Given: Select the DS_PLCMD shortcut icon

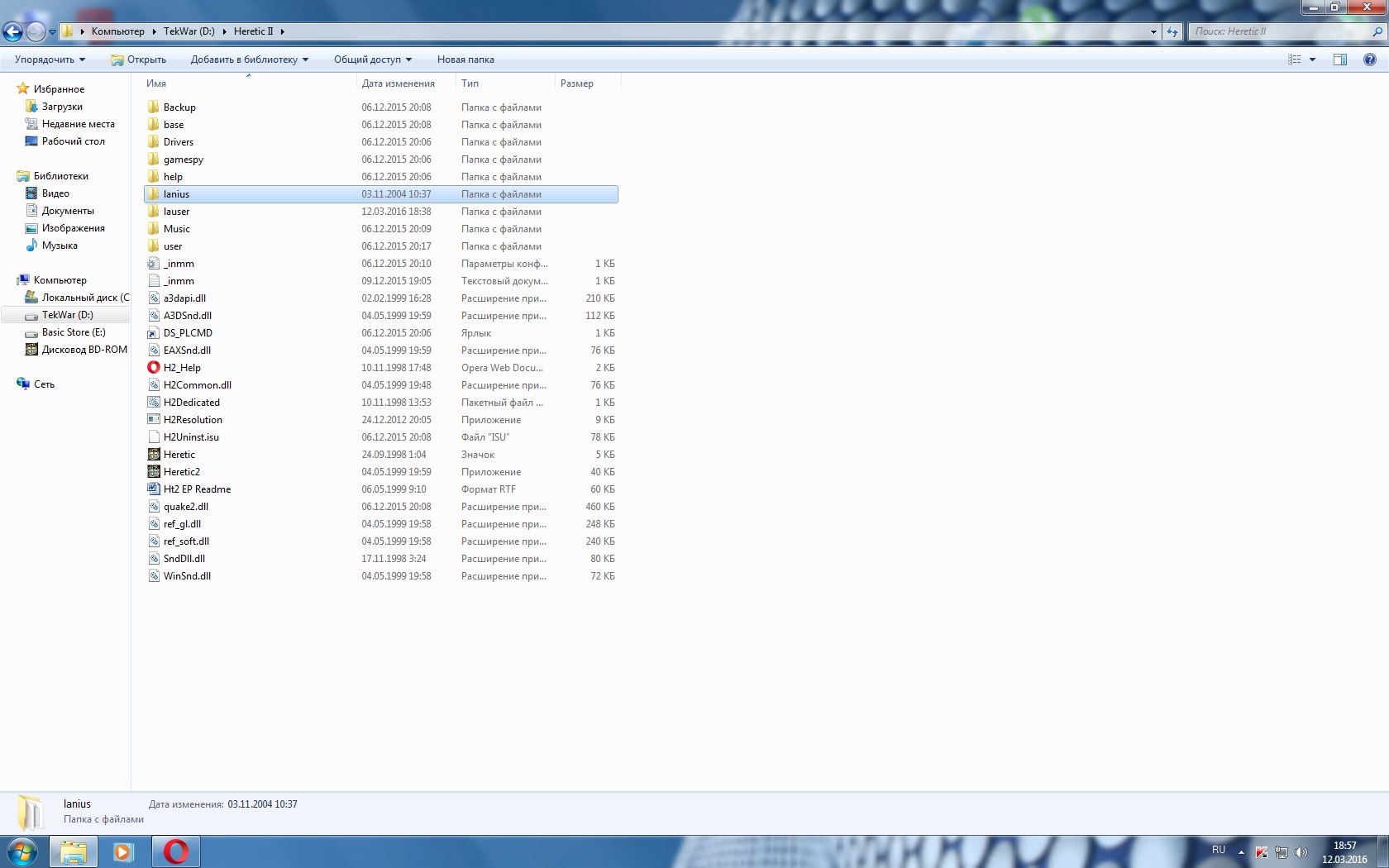Looking at the screenshot, I should coord(154,333).
